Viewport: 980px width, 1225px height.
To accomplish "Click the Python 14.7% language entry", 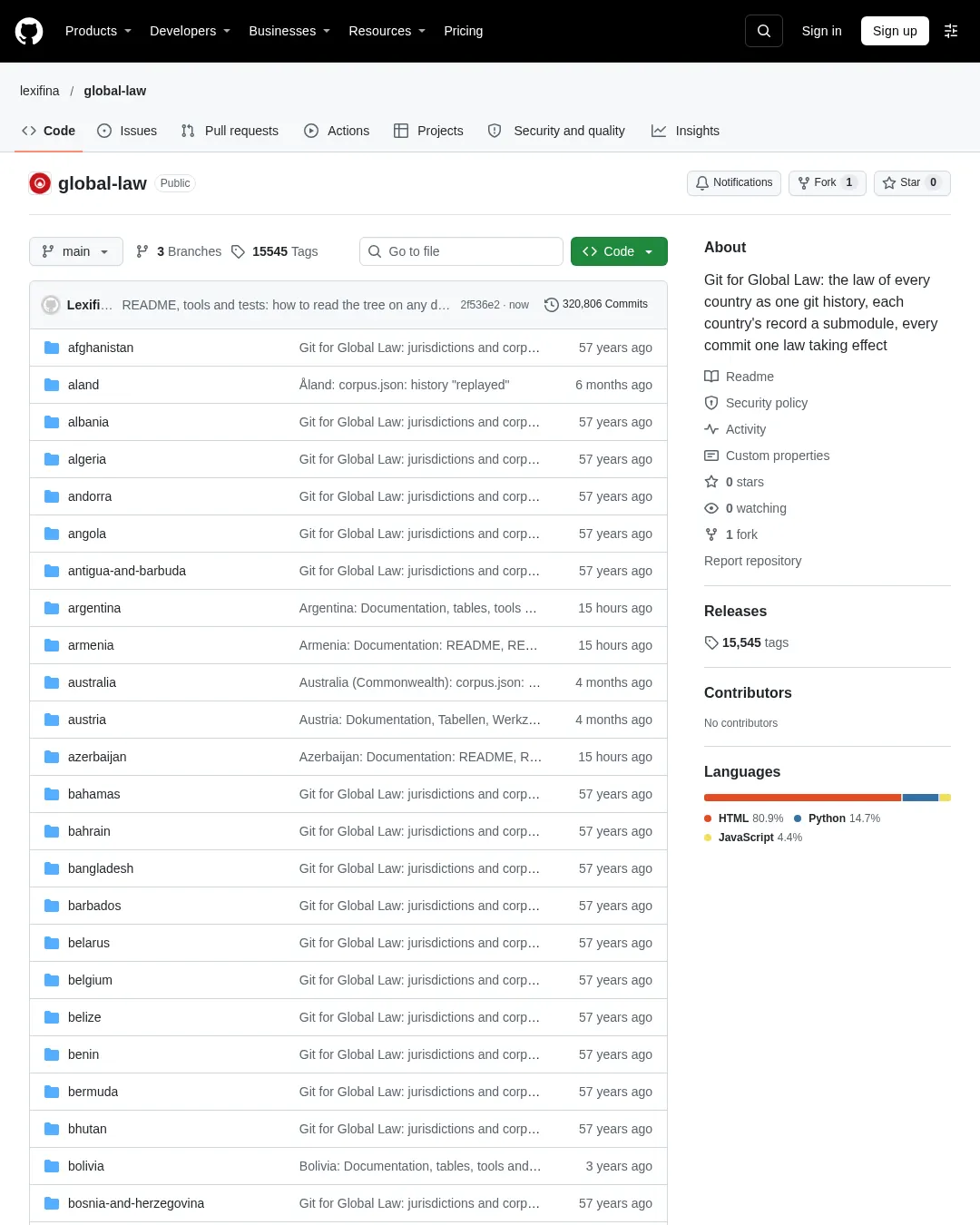I will (837, 818).
